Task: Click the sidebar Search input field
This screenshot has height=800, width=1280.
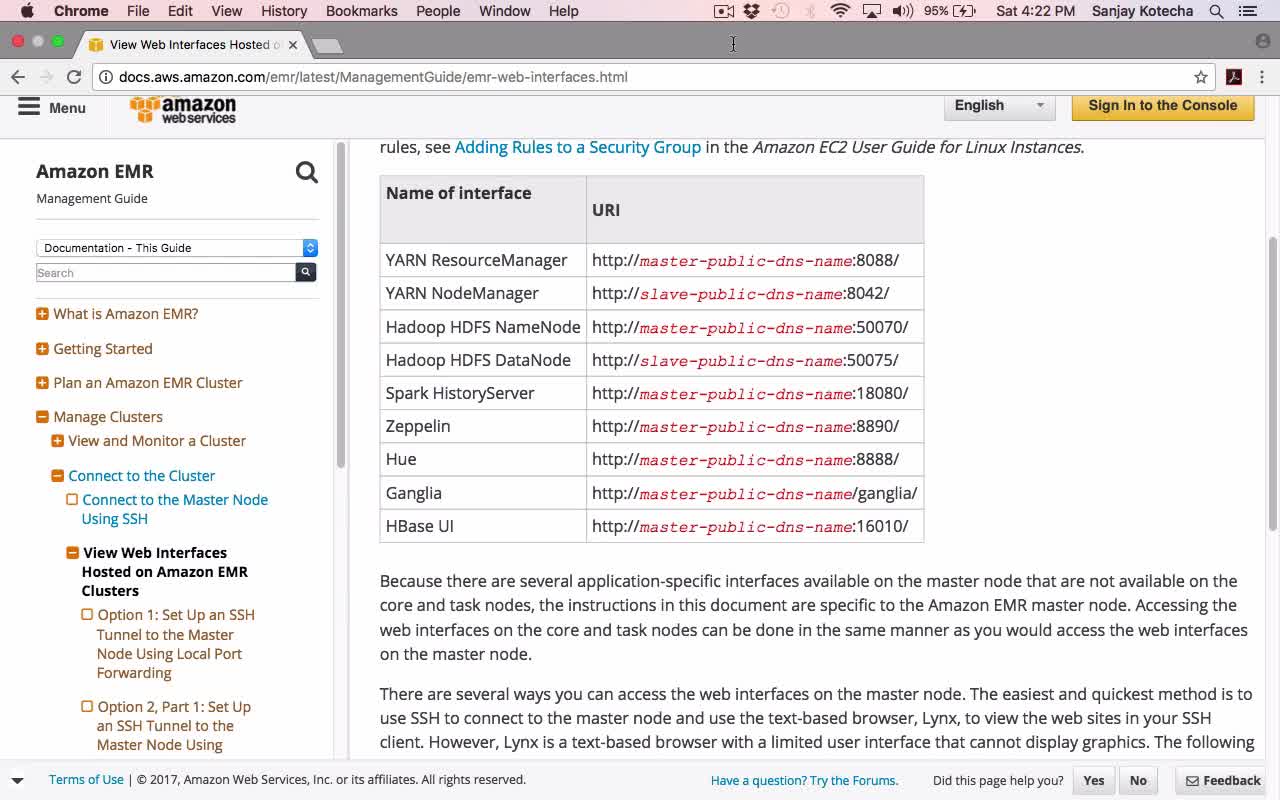Action: click(x=166, y=272)
